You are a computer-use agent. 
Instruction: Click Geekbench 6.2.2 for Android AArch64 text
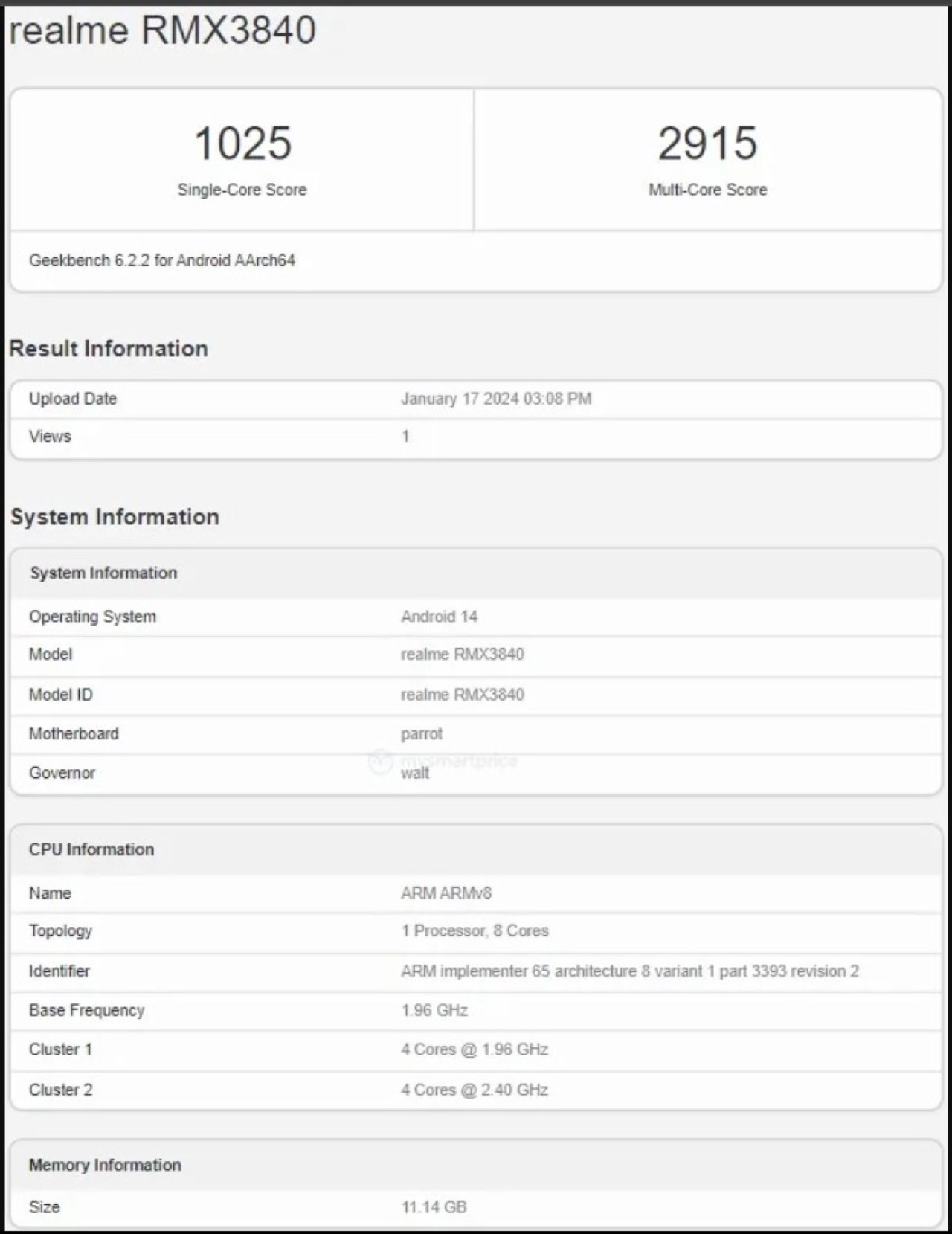point(162,260)
